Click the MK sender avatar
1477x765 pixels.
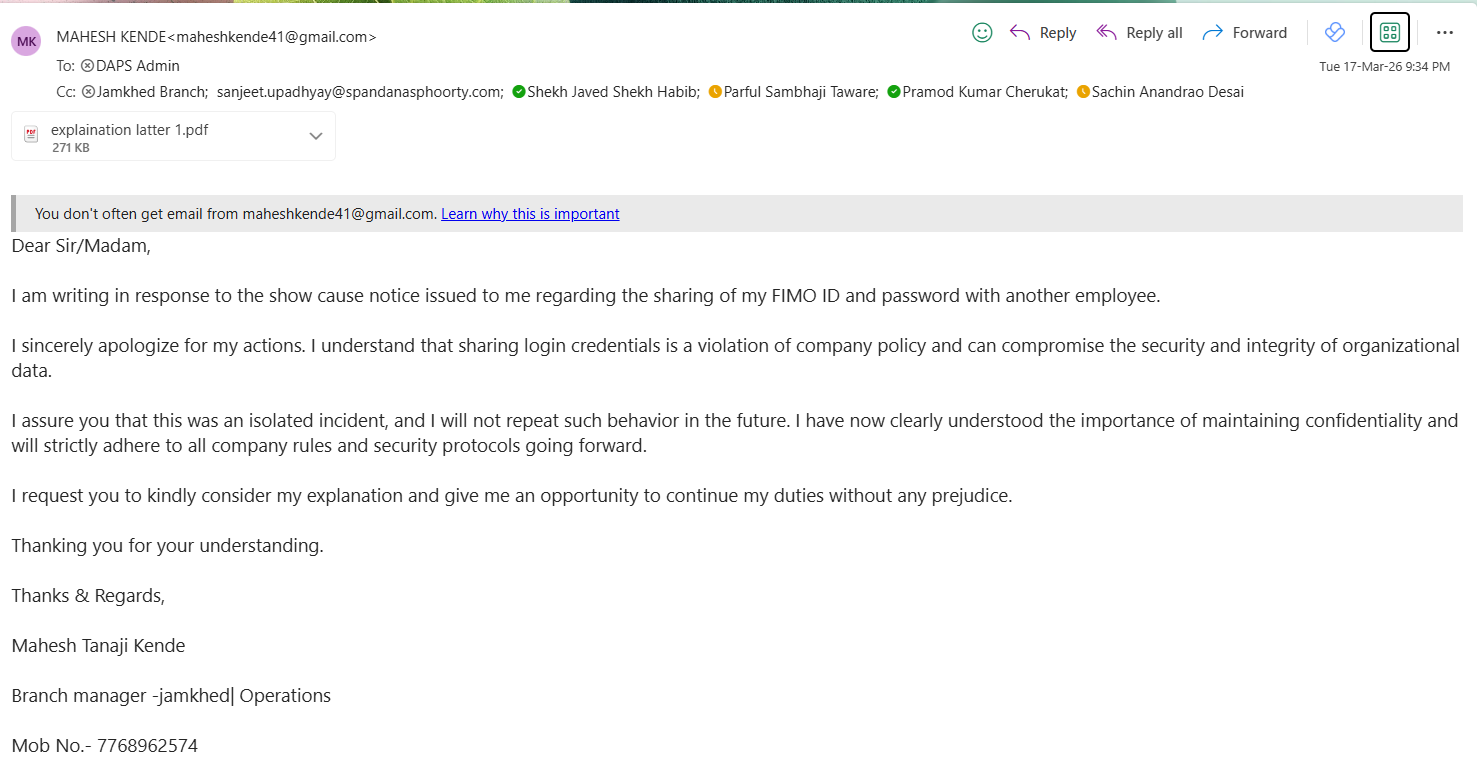(26, 41)
